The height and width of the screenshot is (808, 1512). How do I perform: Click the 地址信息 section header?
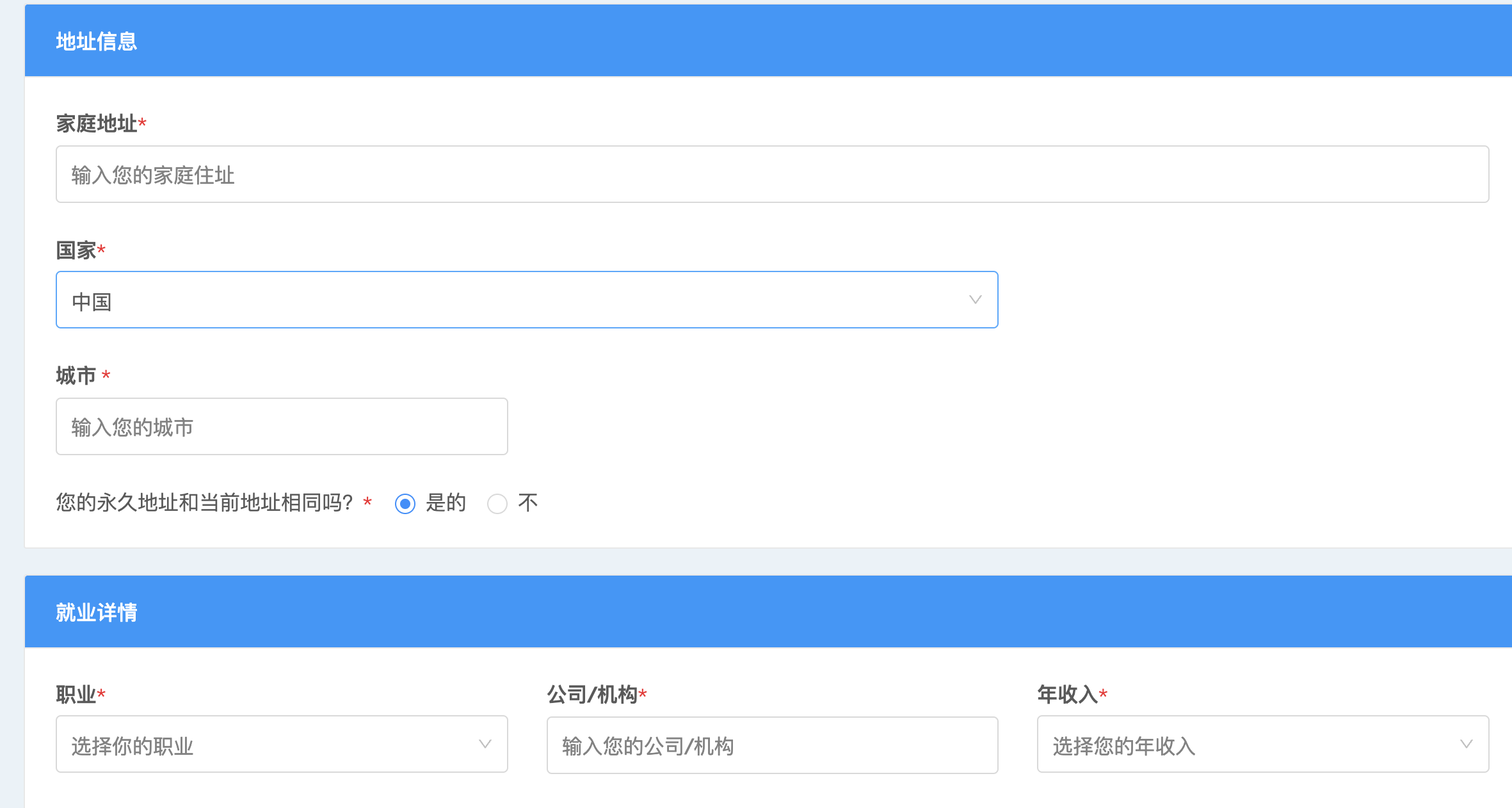[x=97, y=42]
